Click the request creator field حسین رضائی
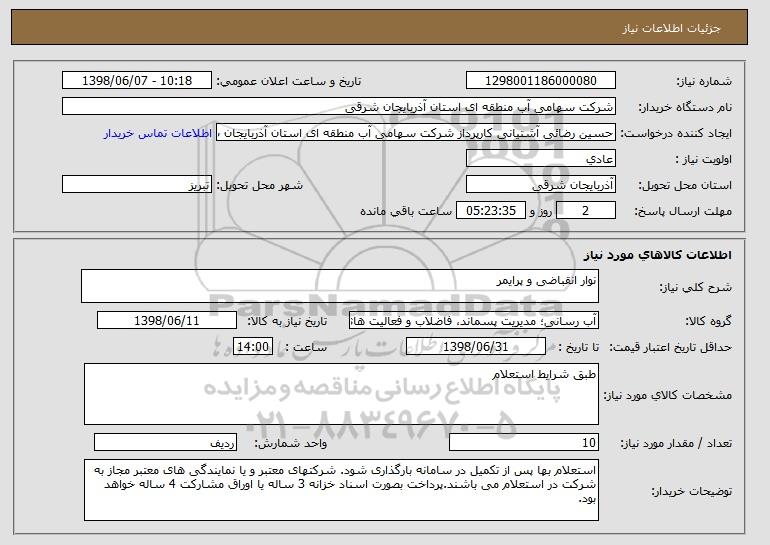This screenshot has width=770, height=545. tap(416, 133)
